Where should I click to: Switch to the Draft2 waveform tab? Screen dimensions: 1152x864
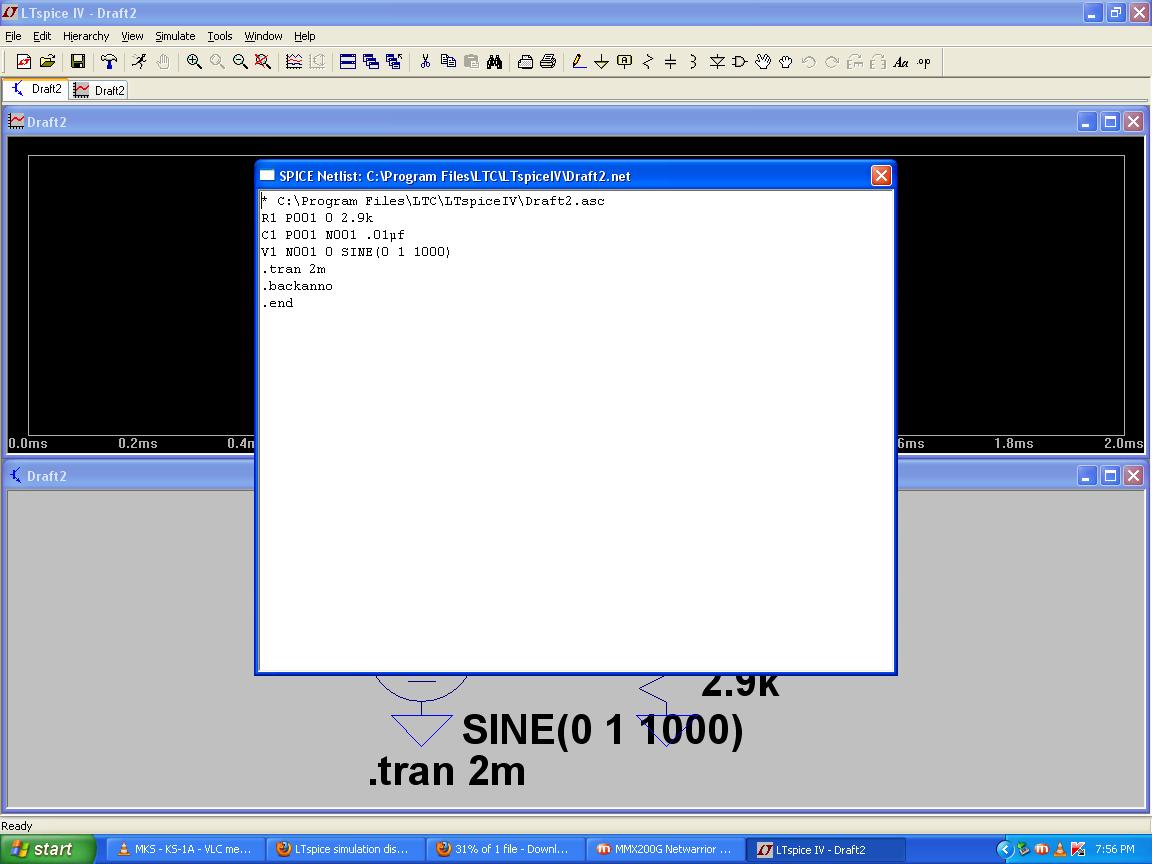99,90
